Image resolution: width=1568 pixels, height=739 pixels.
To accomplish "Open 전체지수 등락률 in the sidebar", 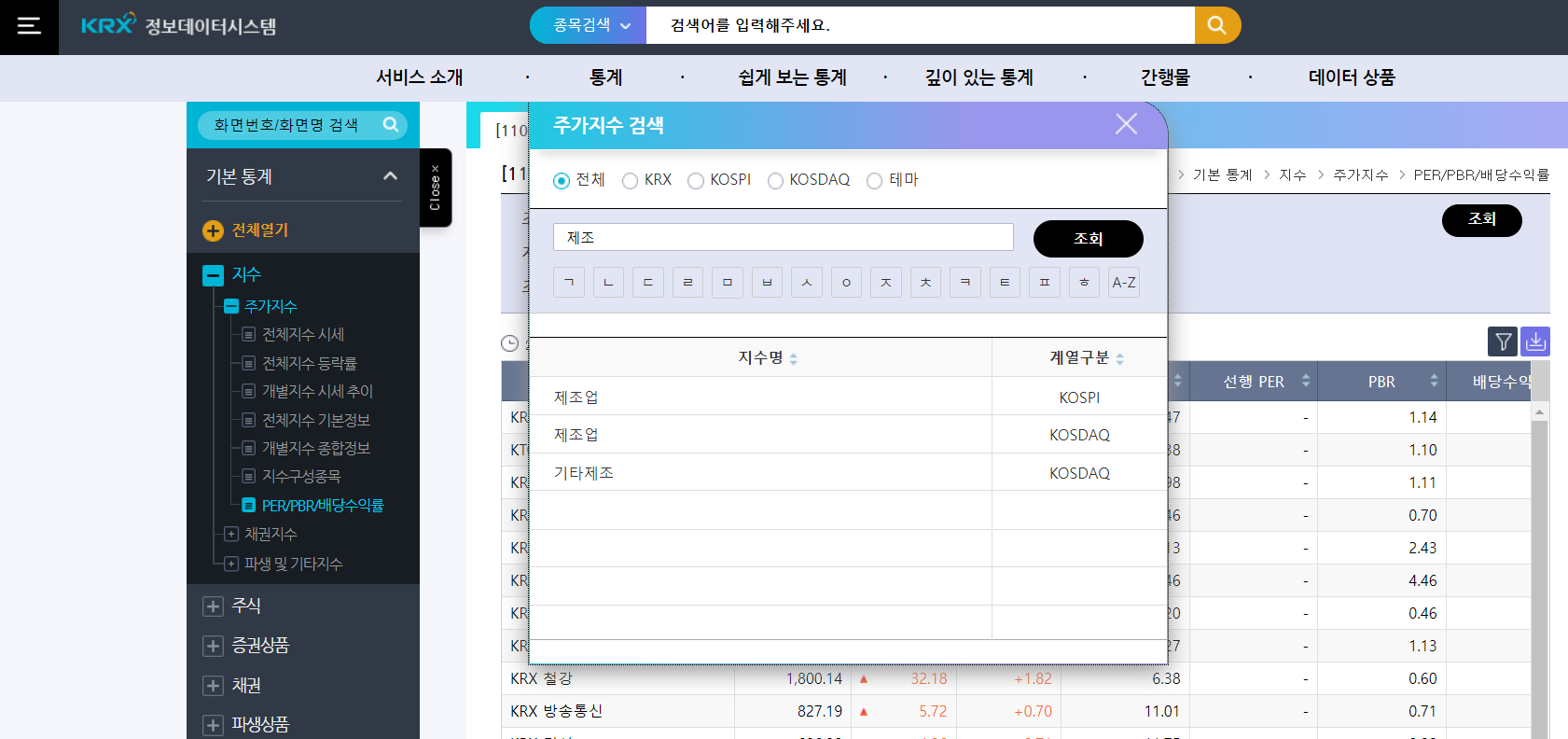I will [309, 363].
